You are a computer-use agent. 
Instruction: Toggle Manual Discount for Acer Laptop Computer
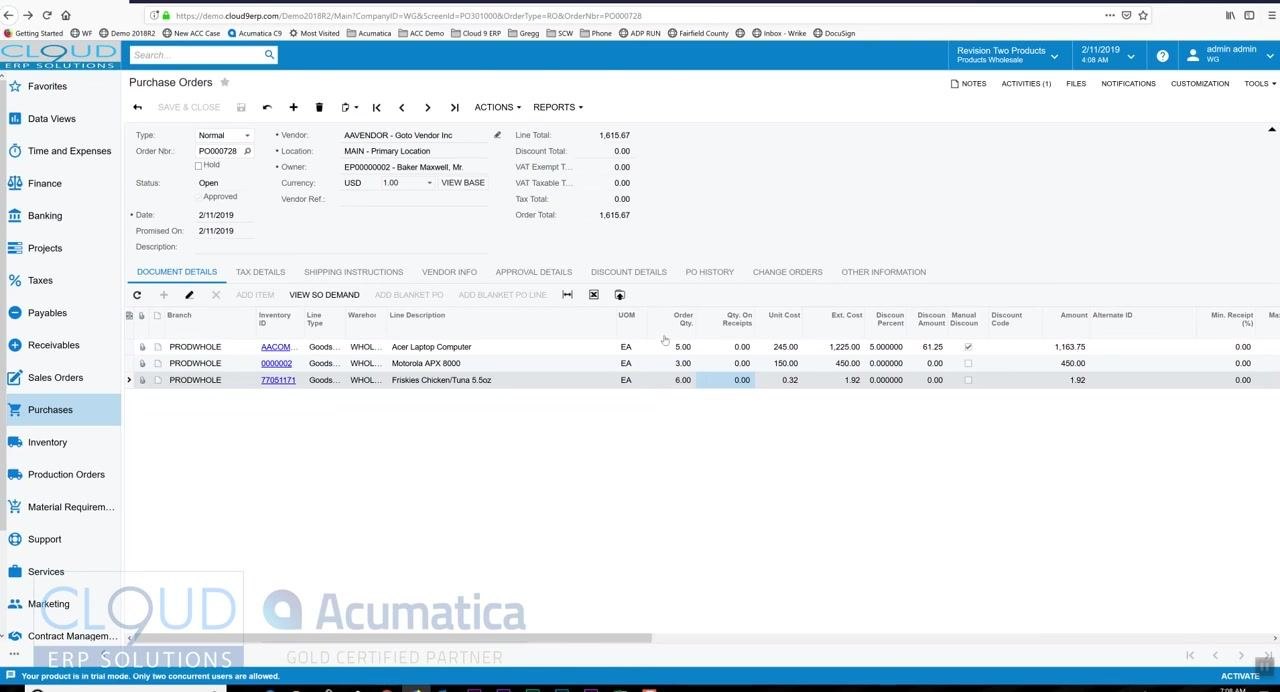coord(968,347)
